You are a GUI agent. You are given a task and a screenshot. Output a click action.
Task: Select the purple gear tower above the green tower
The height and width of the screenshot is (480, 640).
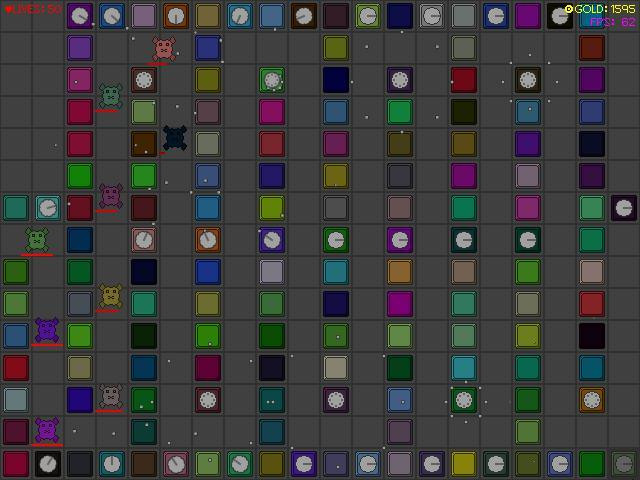pyautogui.click(x=400, y=80)
